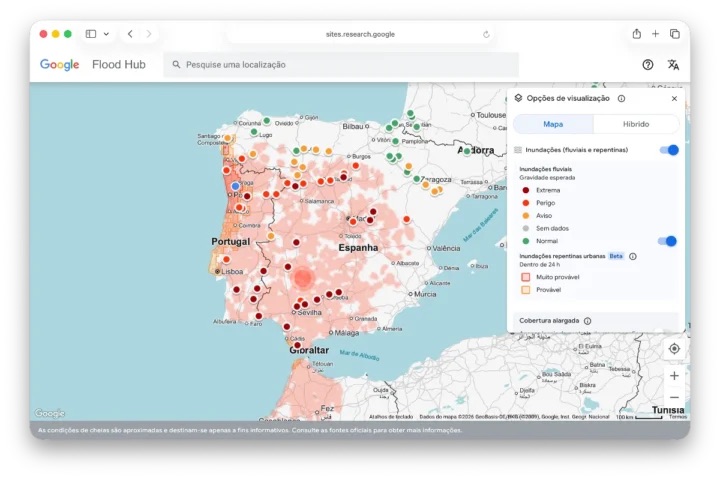Open the Termos link on the map
This screenshot has height=479, width=720.
coord(678,416)
